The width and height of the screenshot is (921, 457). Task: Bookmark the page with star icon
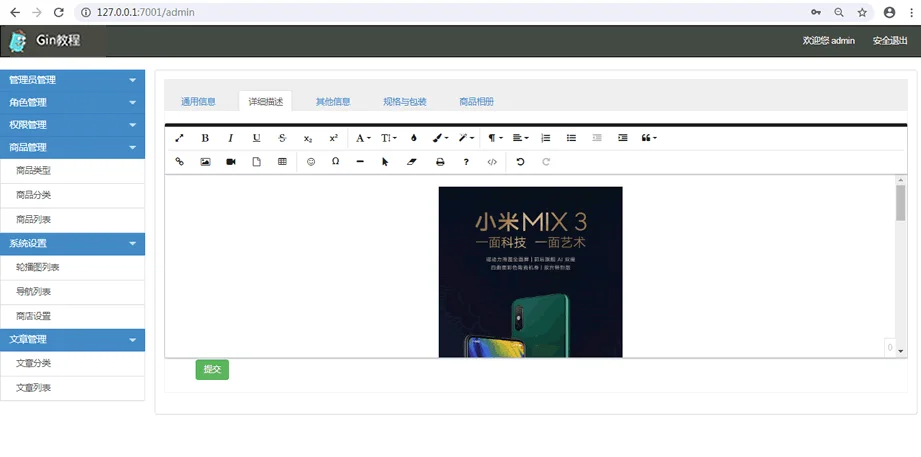pos(862,12)
